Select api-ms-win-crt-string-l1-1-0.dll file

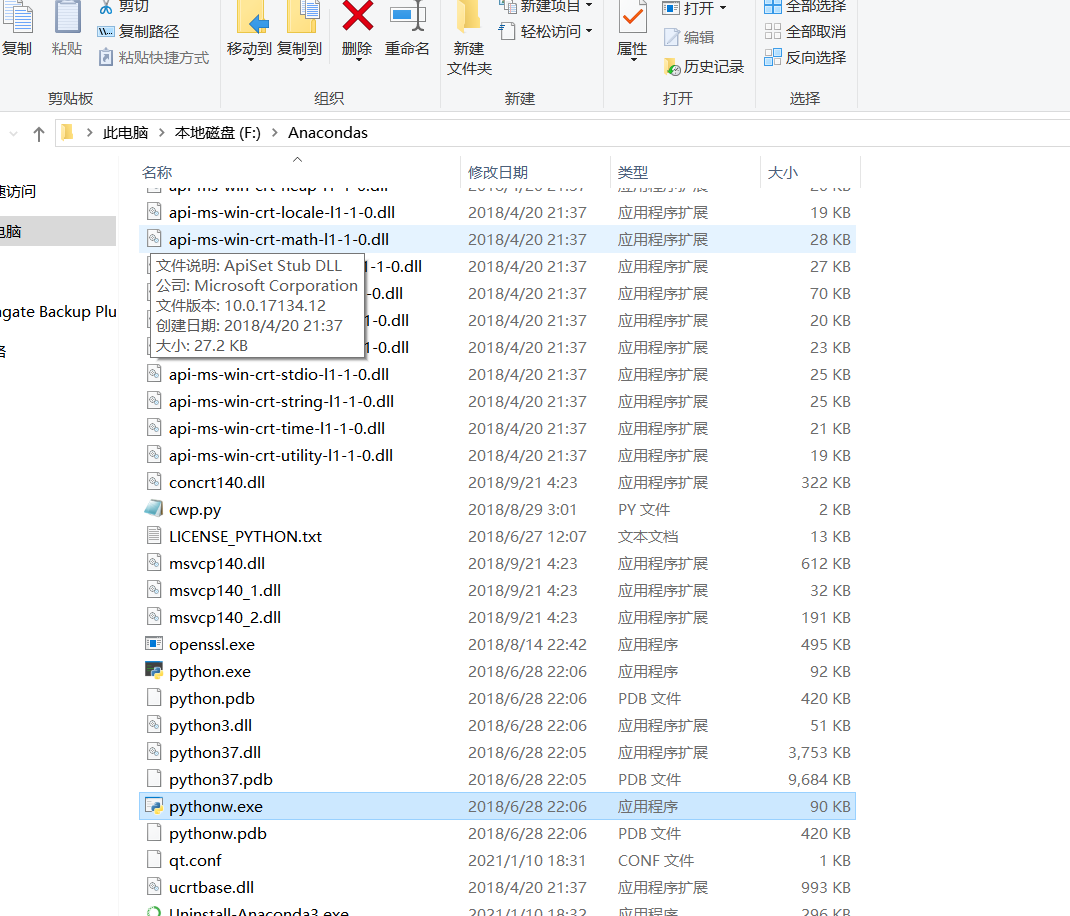tap(497, 401)
